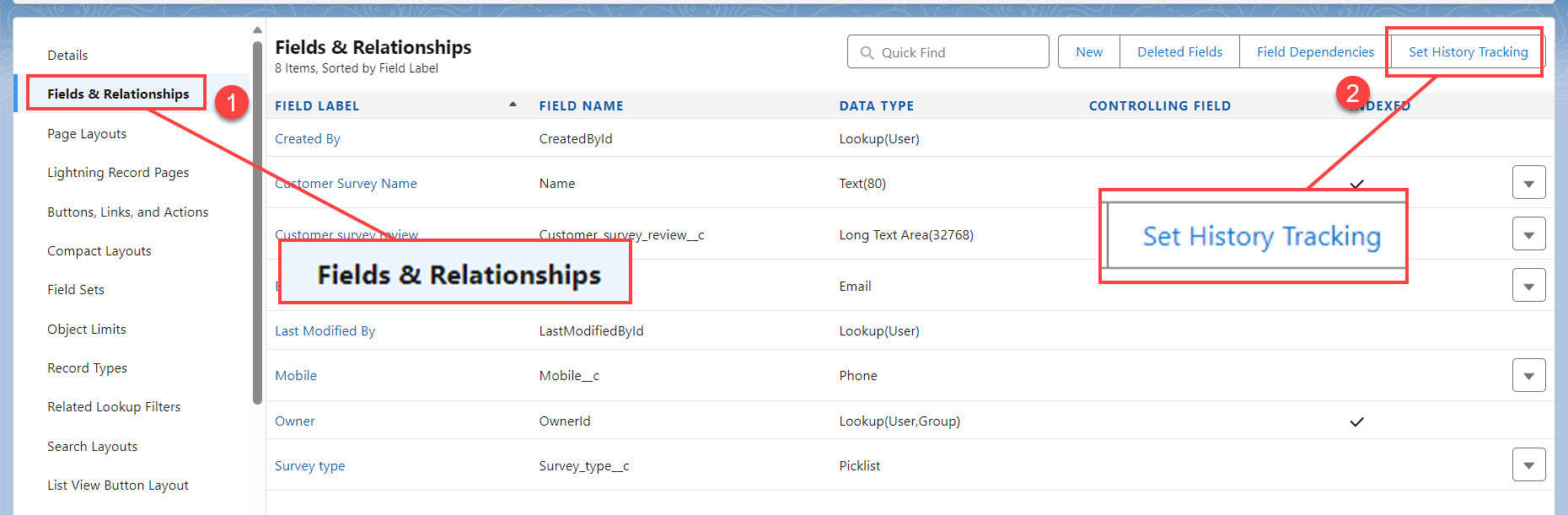Screen dimensions: 1568x515
Task: Click the New field button
Action: click(x=1089, y=51)
